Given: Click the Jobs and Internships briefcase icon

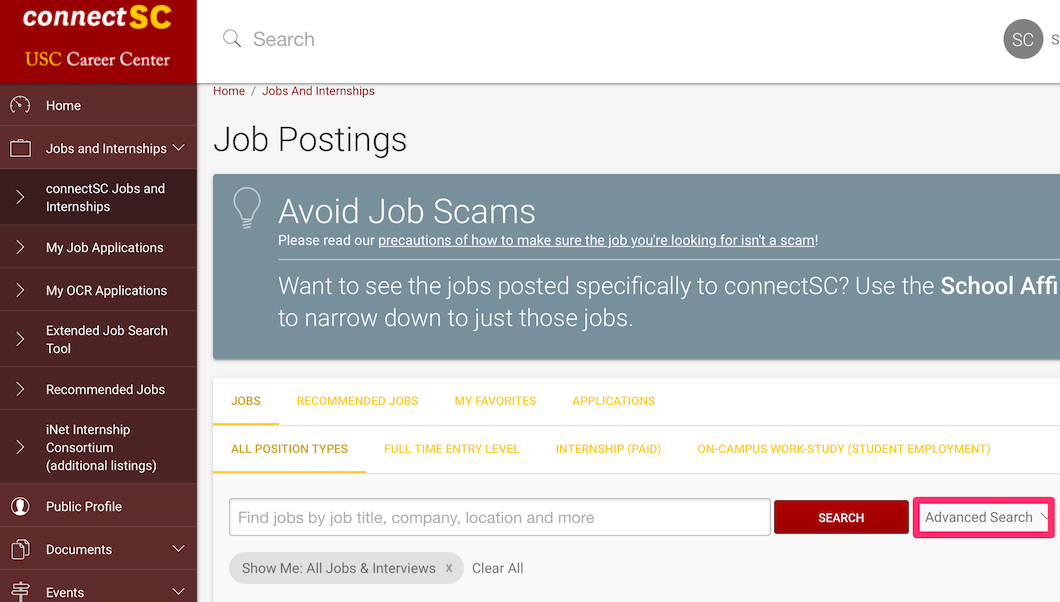Looking at the screenshot, I should tap(20, 148).
